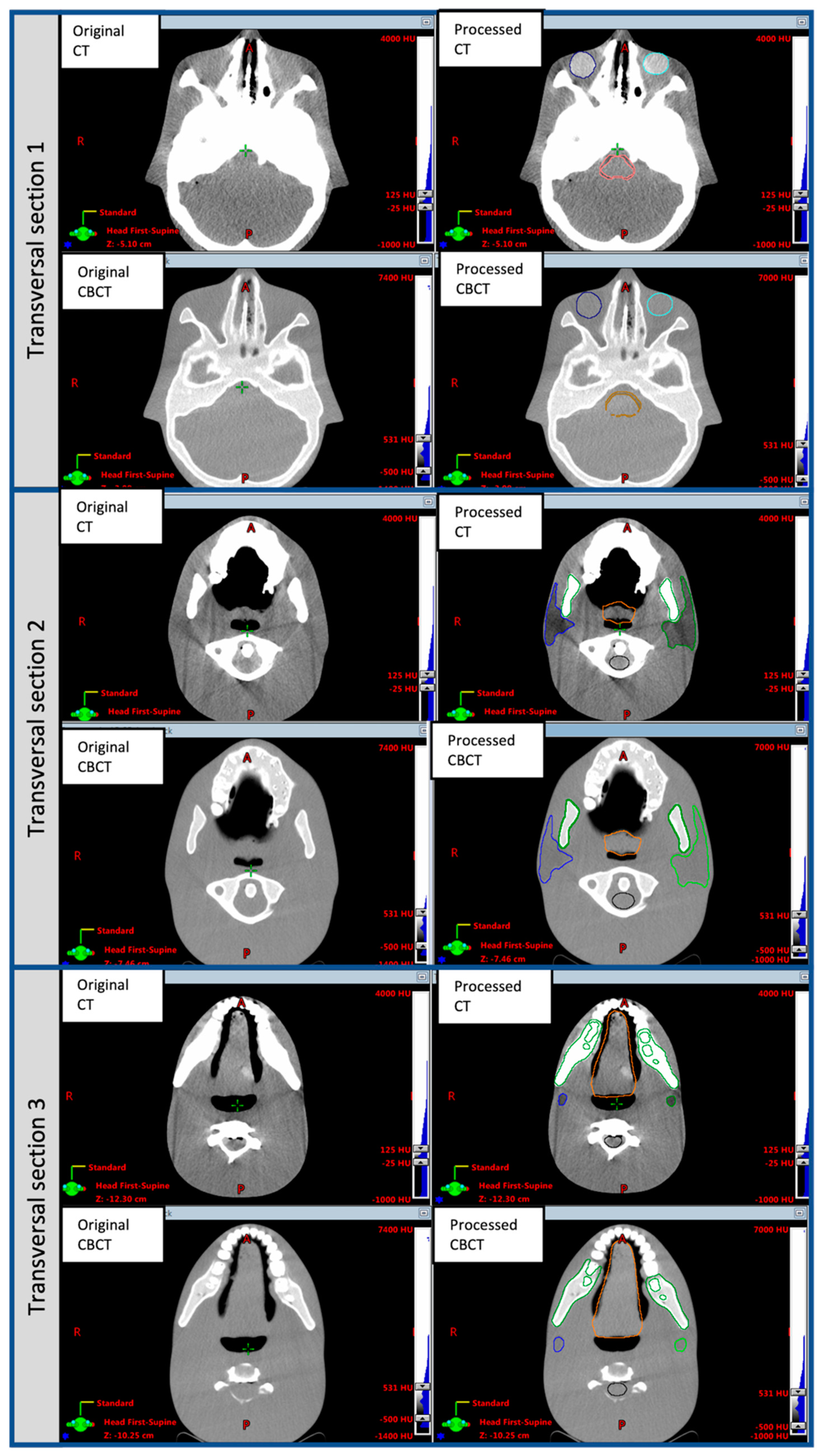Click 'Z: -12.30 cm' text in section 3 Original CT
The width and height of the screenshot is (823, 1456).
pos(121,1199)
